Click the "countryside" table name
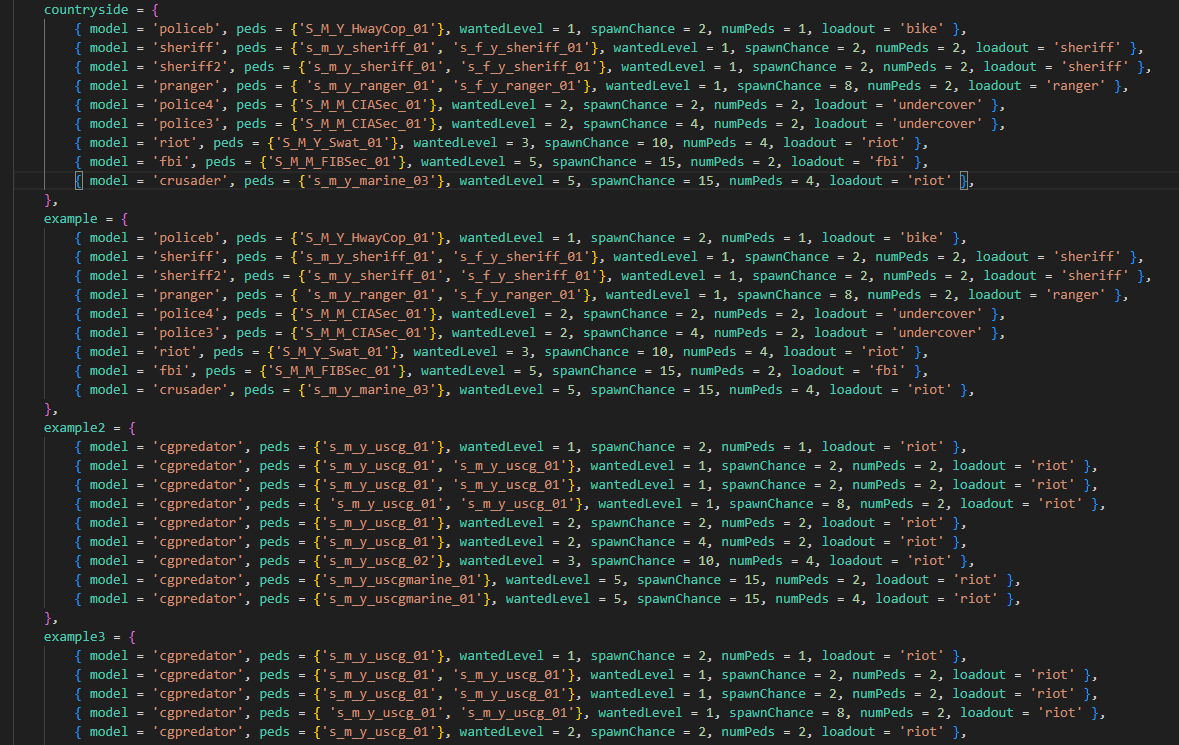The height and width of the screenshot is (745, 1179). pos(86,10)
